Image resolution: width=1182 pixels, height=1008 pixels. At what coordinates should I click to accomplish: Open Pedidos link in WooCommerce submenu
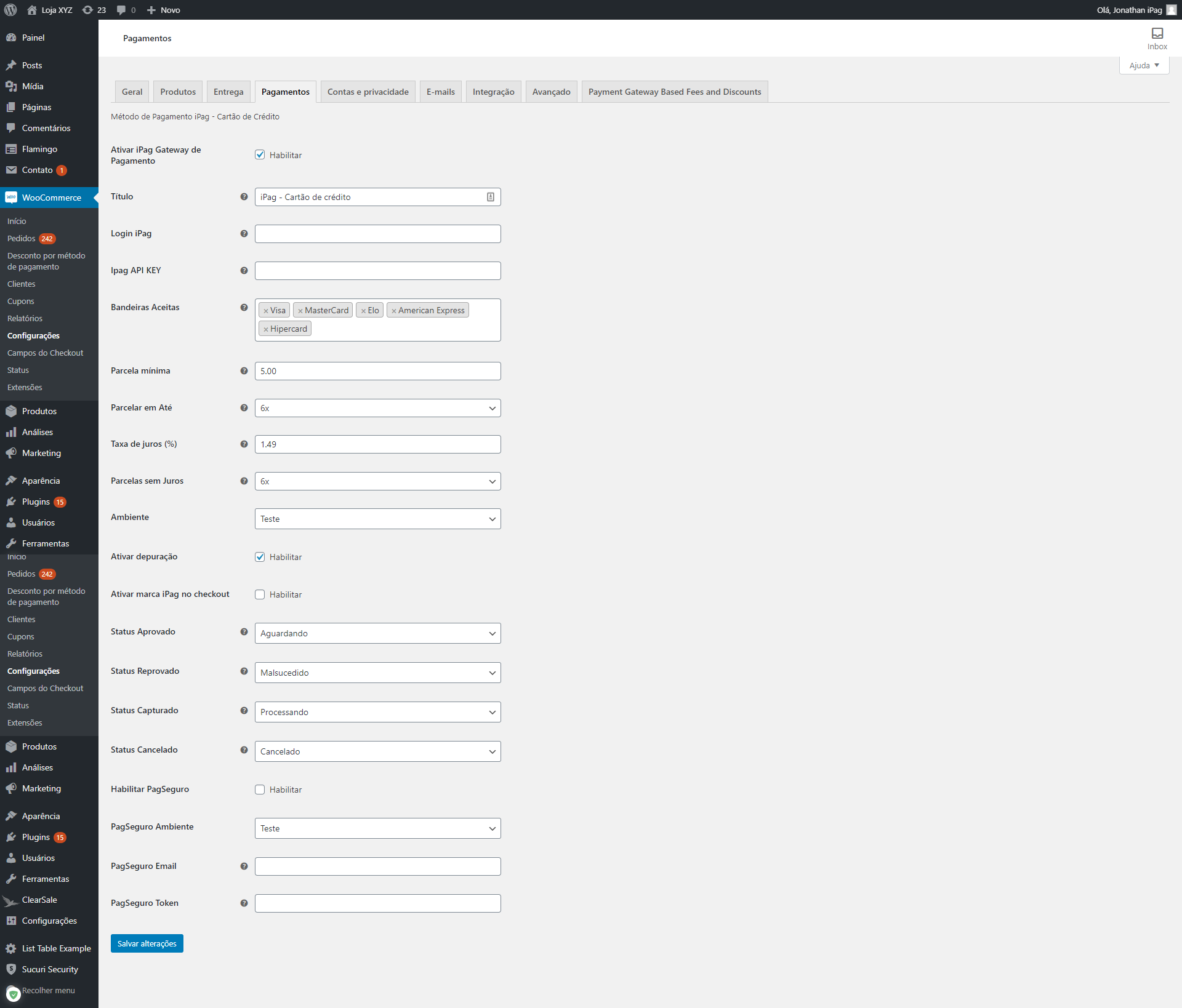(22, 239)
